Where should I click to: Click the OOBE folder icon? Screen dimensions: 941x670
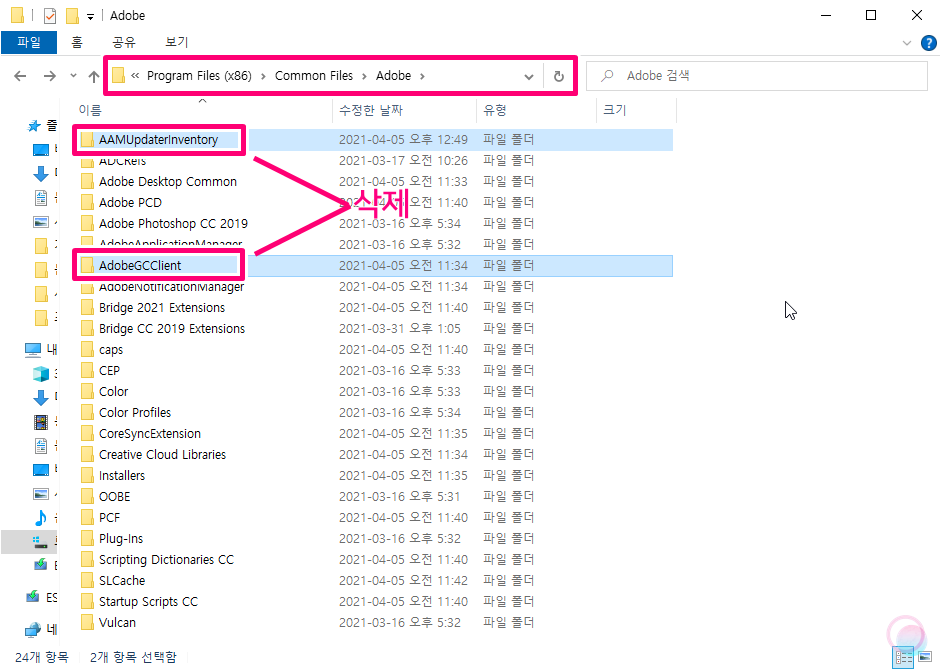pyautogui.click(x=88, y=496)
